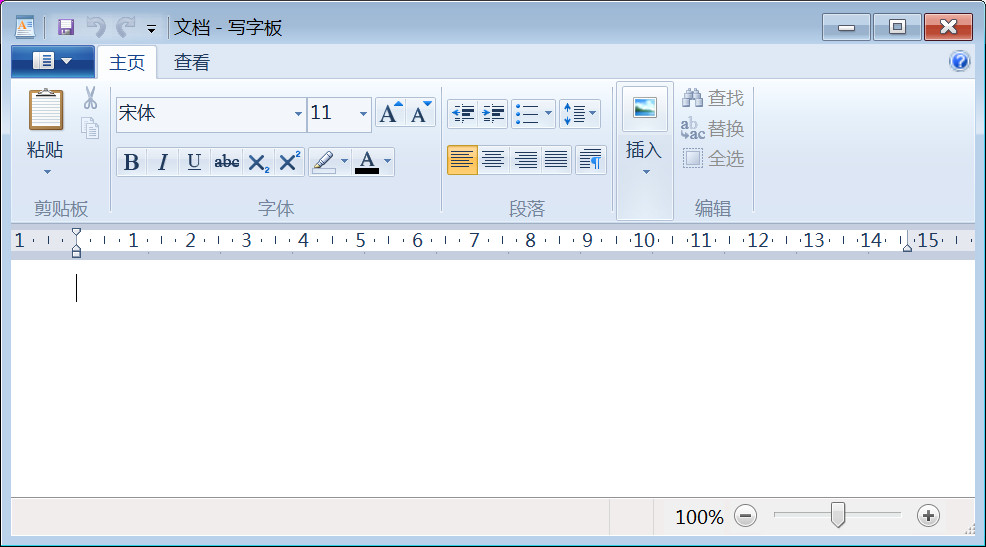Screen dimensions: 986x547
Task: Click 查找 to find text
Action: point(713,98)
